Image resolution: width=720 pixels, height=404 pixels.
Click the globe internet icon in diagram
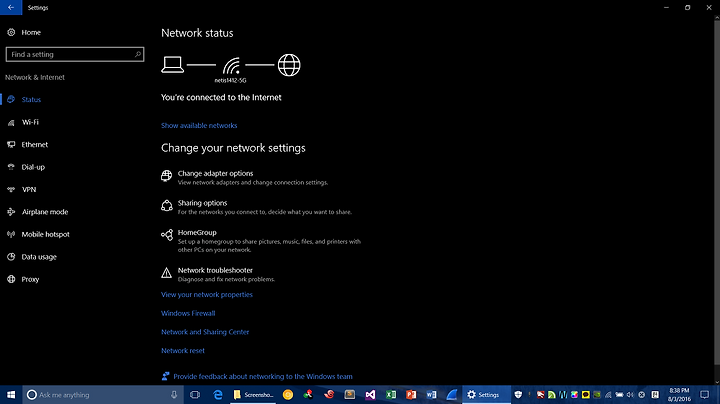point(289,65)
